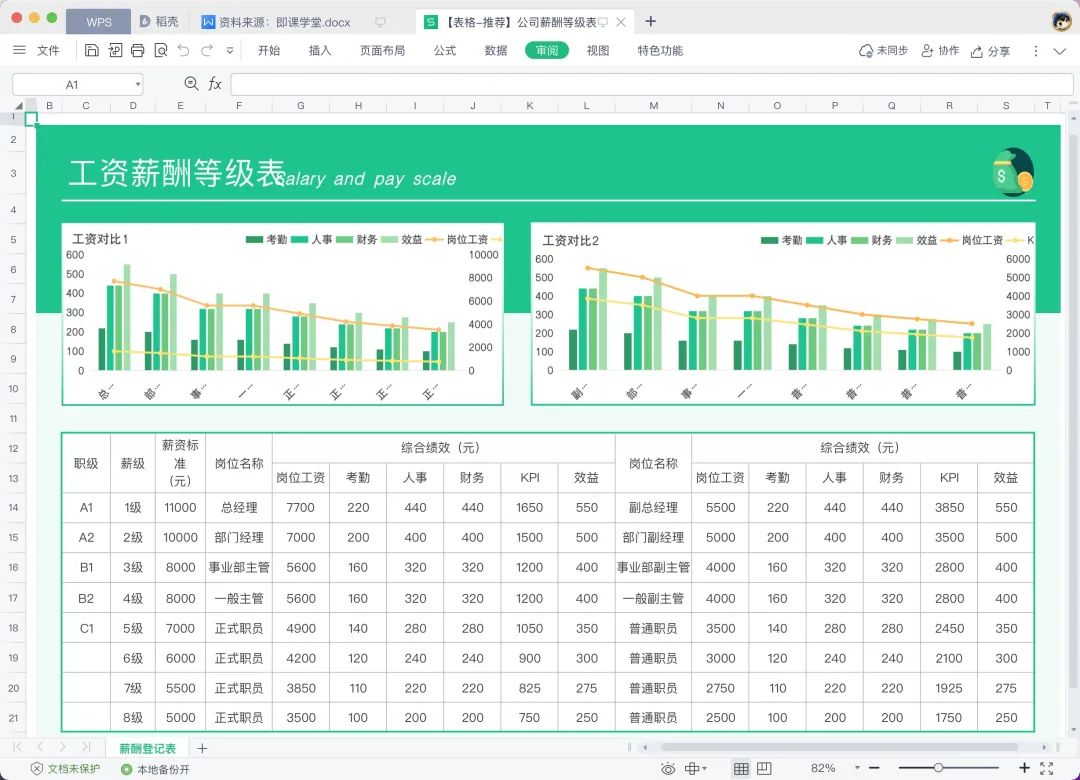Toggle eye protection mode icon
This screenshot has height=780, width=1080.
(667, 768)
